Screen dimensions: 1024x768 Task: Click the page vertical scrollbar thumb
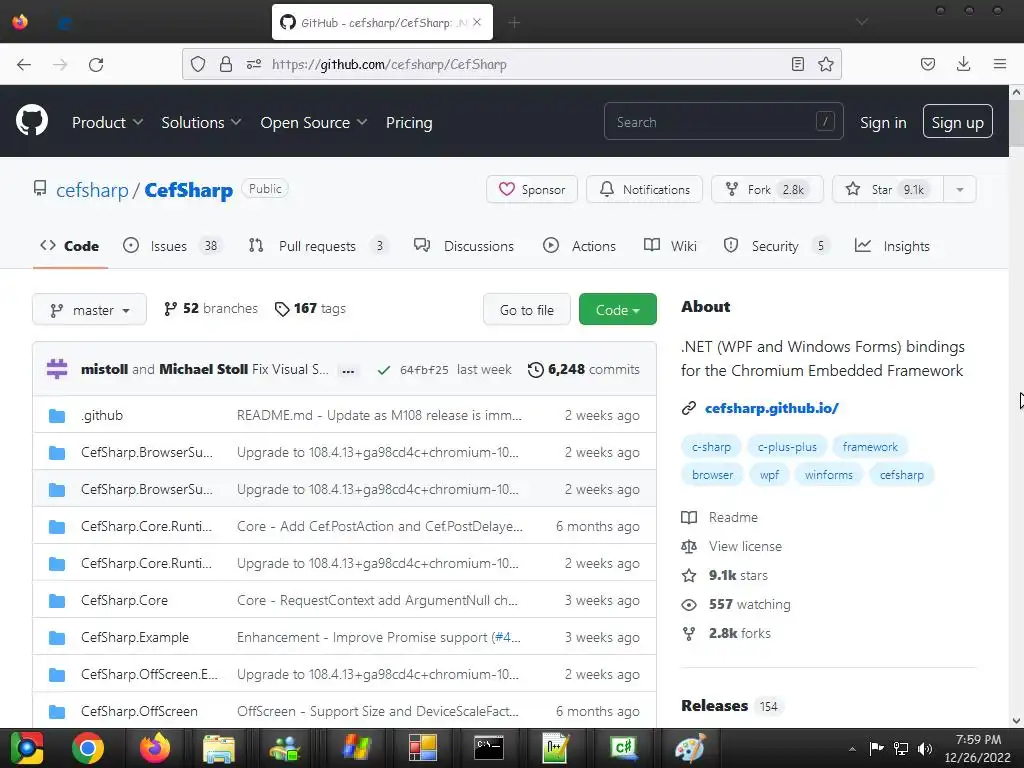click(1016, 123)
